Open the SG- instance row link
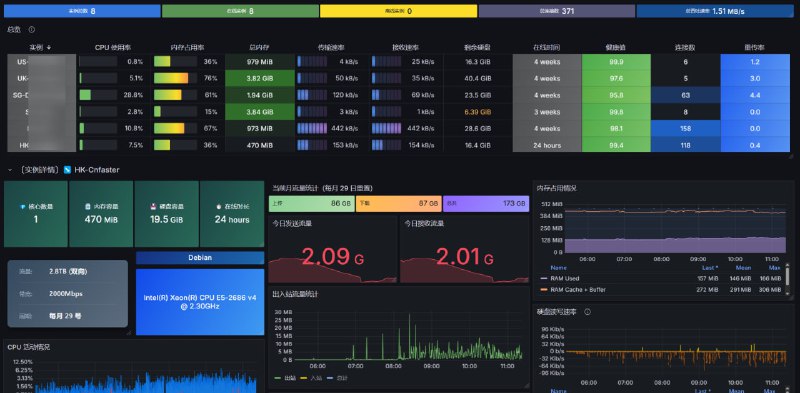Screen dimensions: 800x393 click(x=41, y=95)
